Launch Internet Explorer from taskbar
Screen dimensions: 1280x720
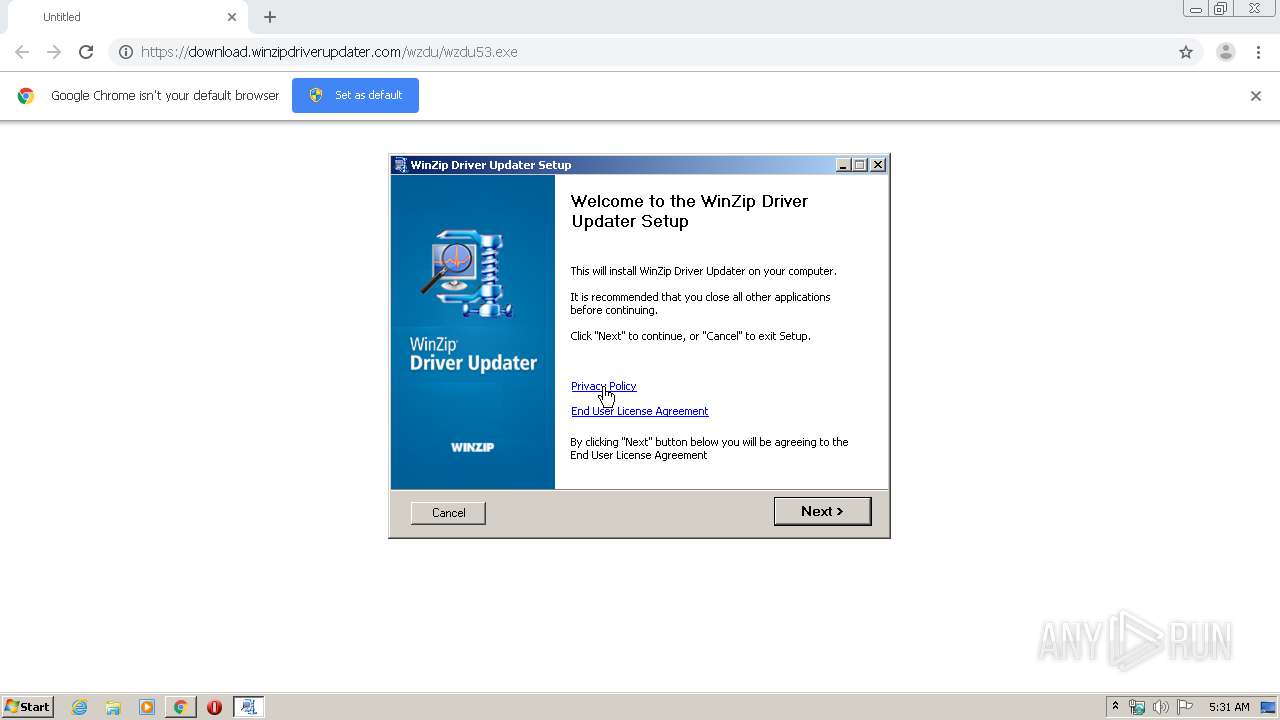tap(79, 707)
